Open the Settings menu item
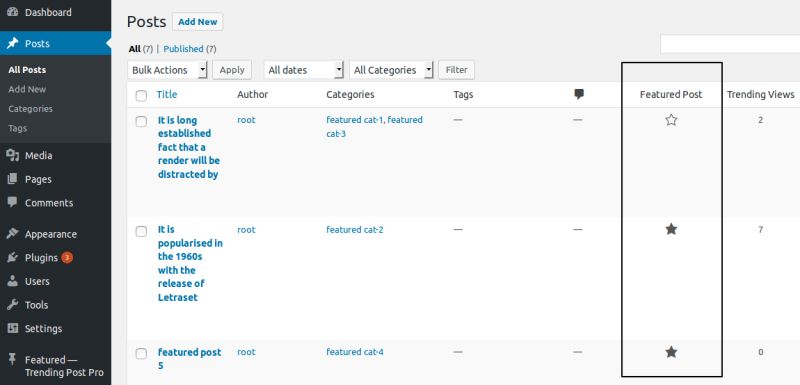Image resolution: width=800 pixels, height=385 pixels. coord(55,328)
